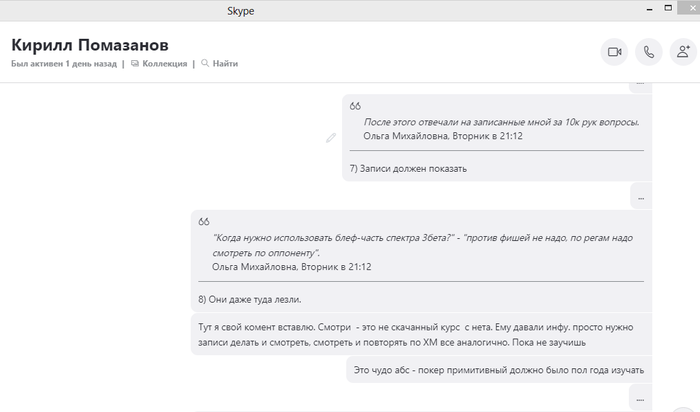Click Найти to search the conversation
700x412 pixels.
tap(225, 64)
